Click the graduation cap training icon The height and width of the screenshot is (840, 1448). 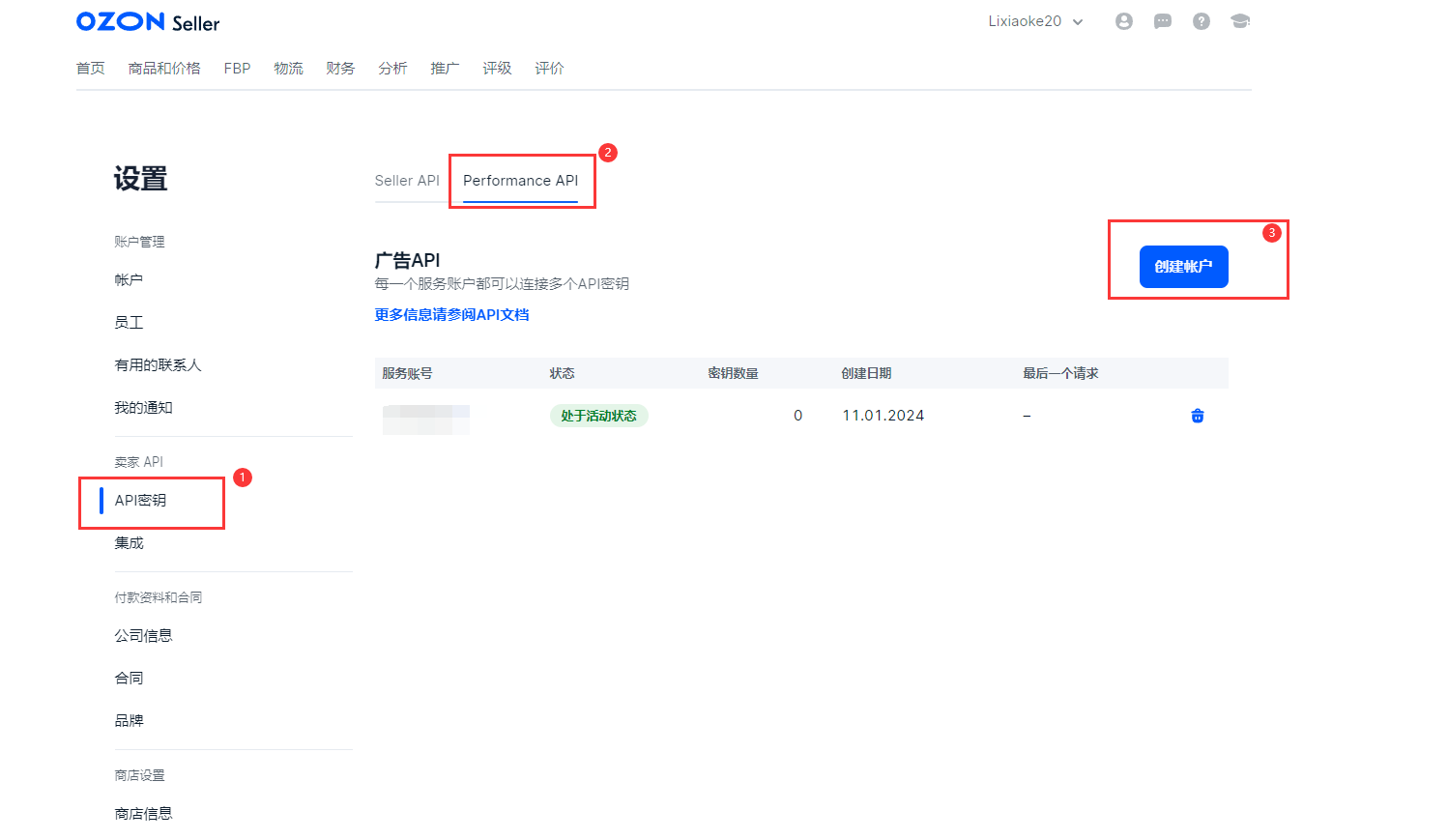[1239, 21]
